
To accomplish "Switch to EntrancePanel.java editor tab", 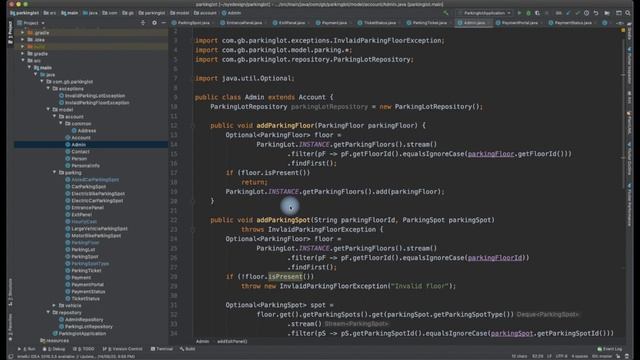I will coord(241,23).
